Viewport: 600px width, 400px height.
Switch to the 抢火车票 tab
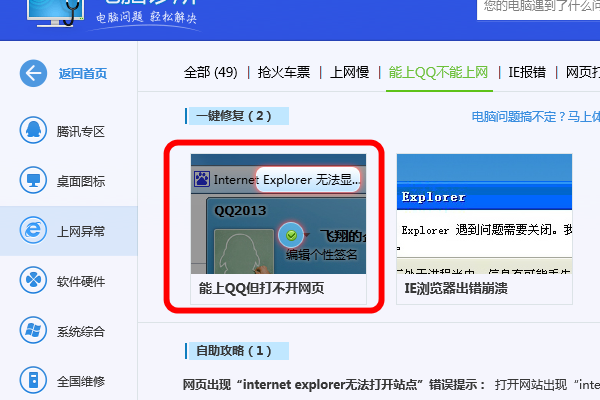[284, 72]
